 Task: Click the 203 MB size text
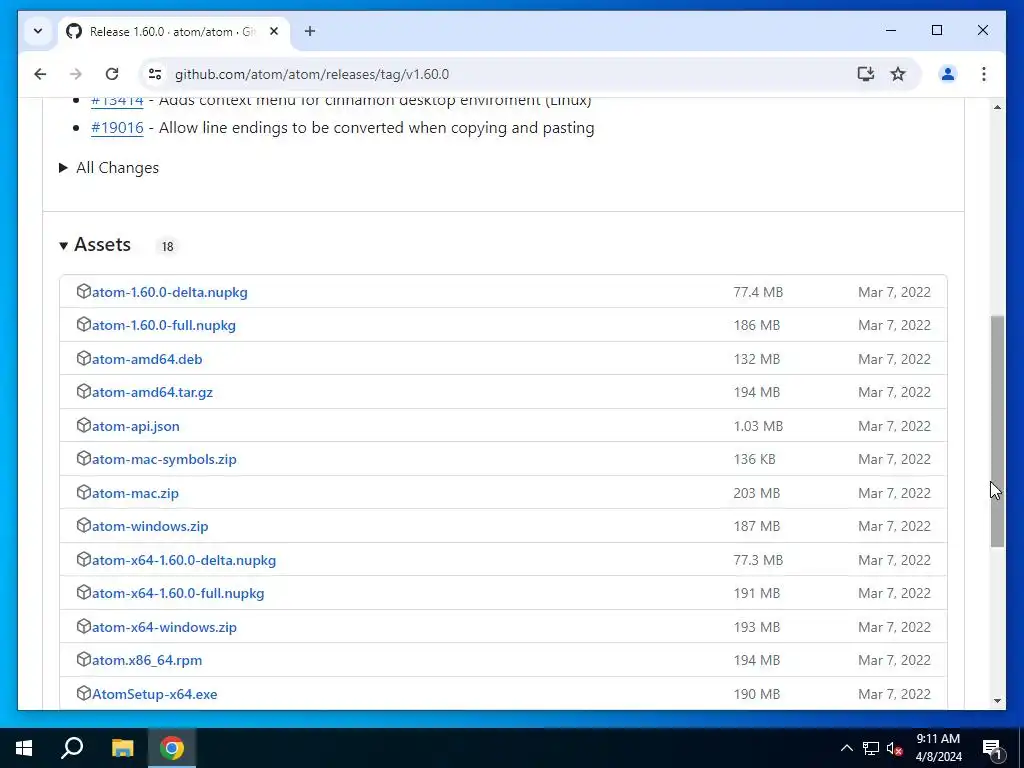pos(756,493)
